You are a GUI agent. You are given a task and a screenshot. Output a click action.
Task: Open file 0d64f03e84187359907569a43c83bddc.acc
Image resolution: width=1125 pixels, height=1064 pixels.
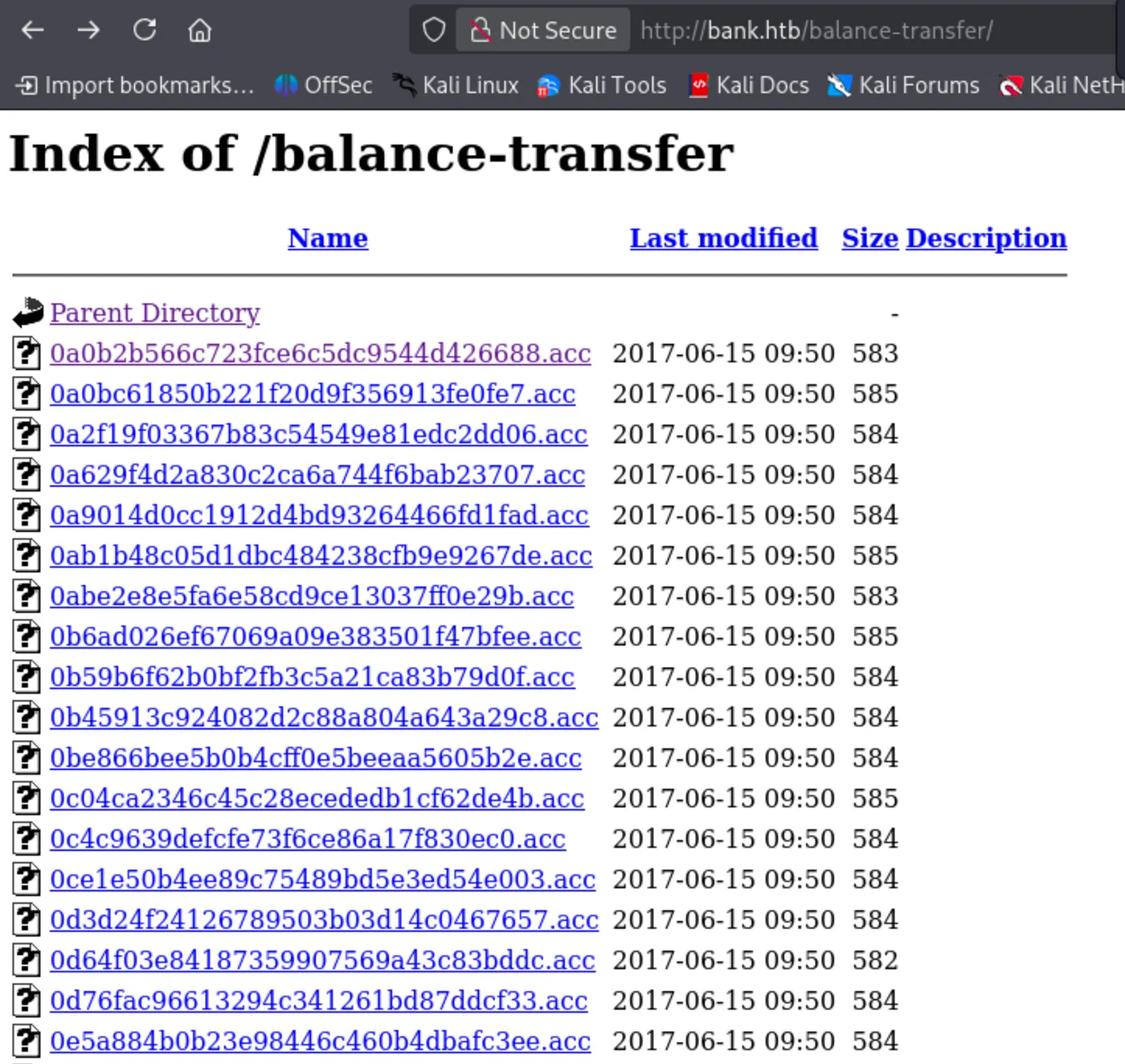pyautogui.click(x=322, y=960)
